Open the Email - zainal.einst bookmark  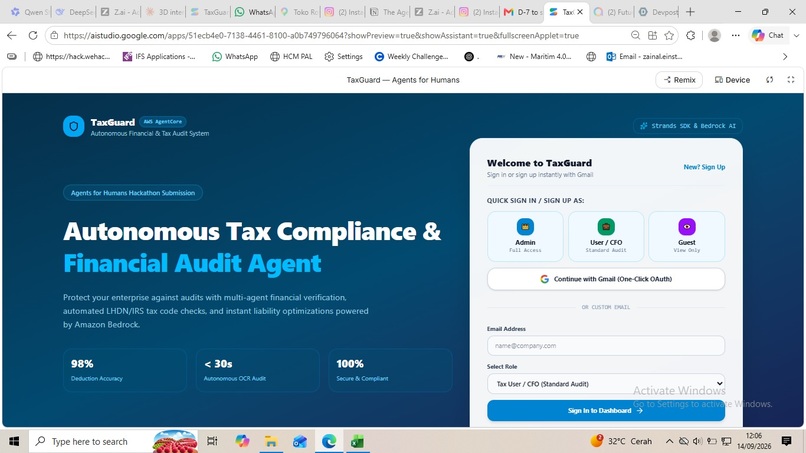pos(644,57)
